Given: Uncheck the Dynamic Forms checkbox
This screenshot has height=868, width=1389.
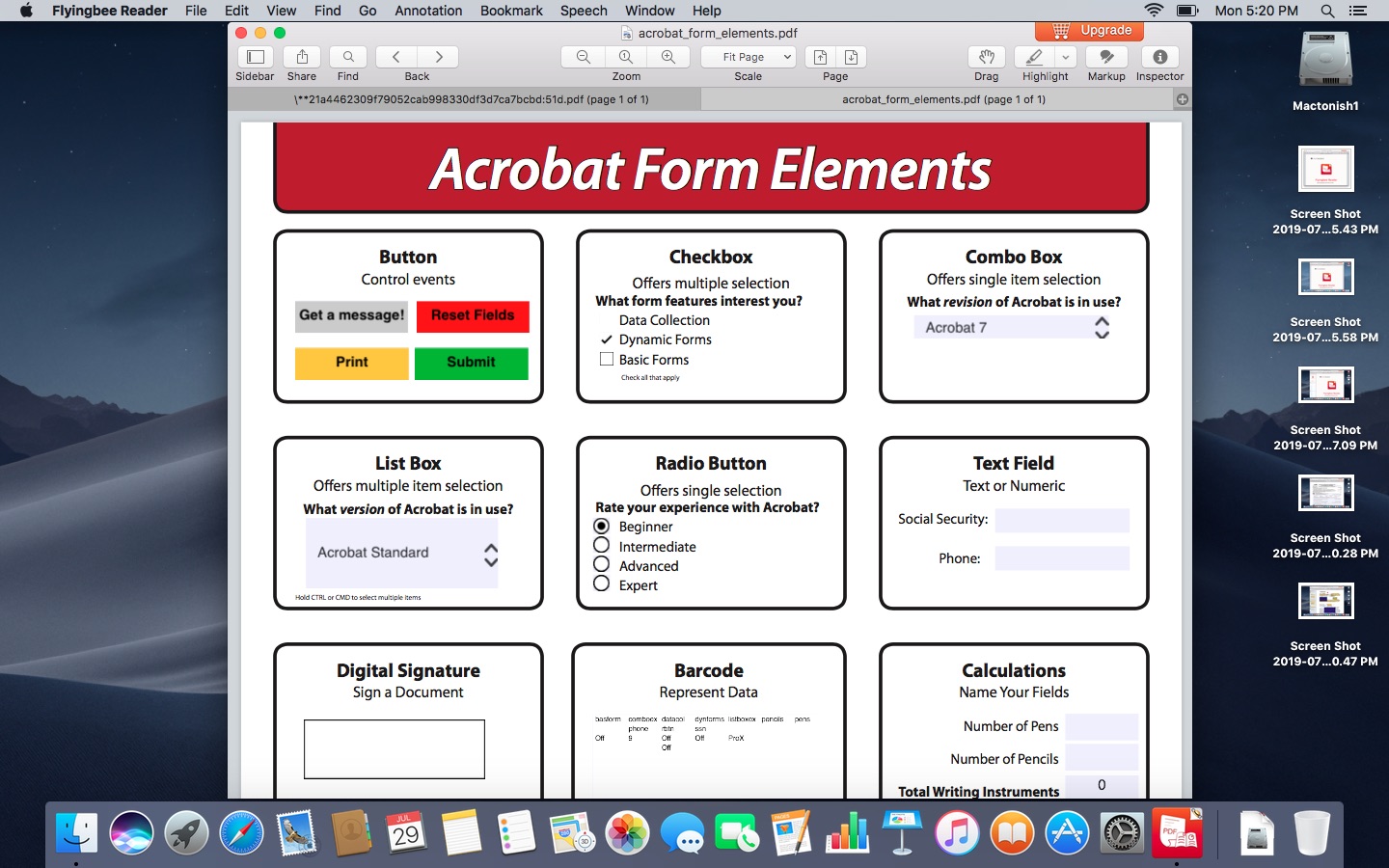Looking at the screenshot, I should coord(607,339).
